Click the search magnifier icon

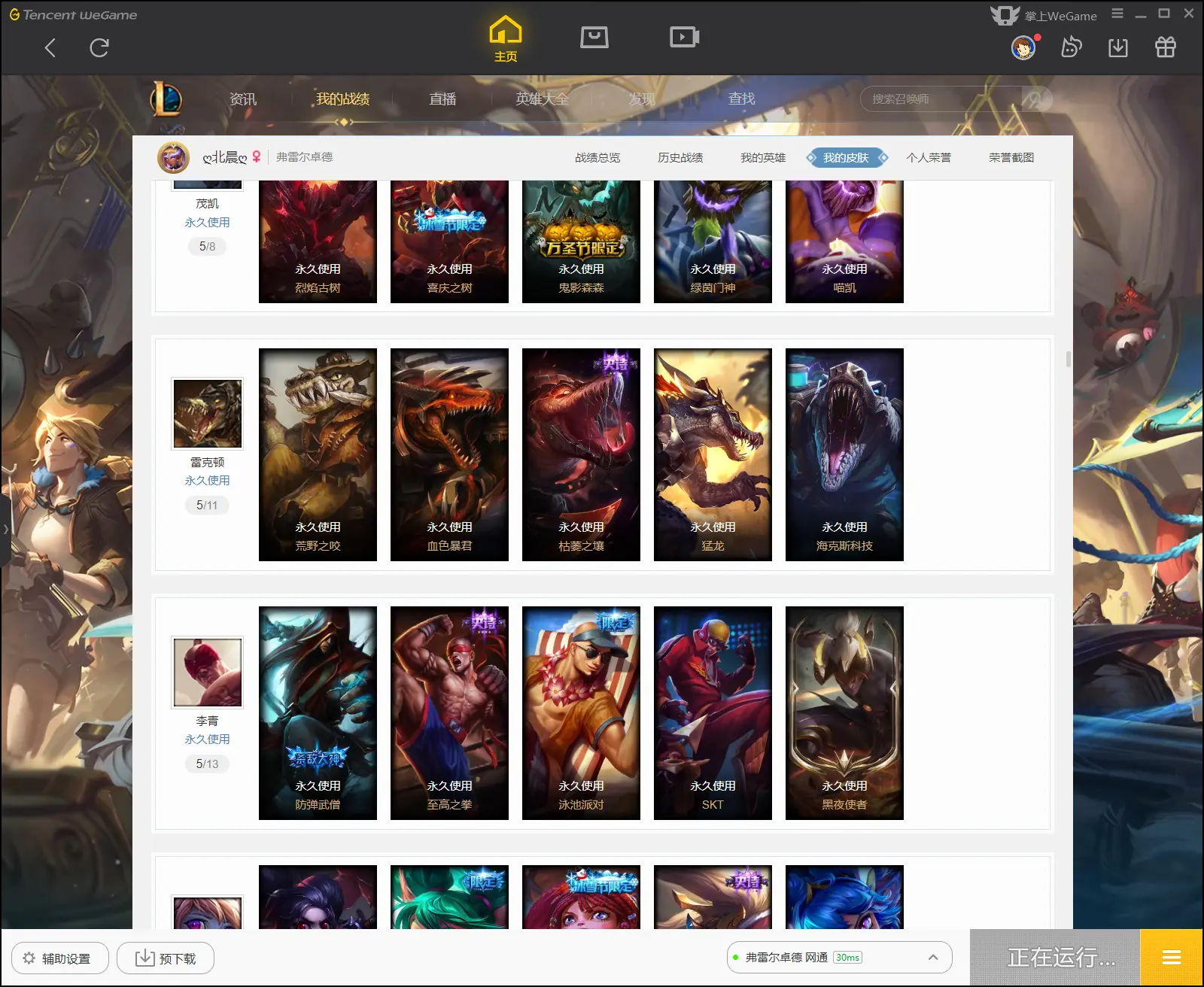tap(1036, 99)
